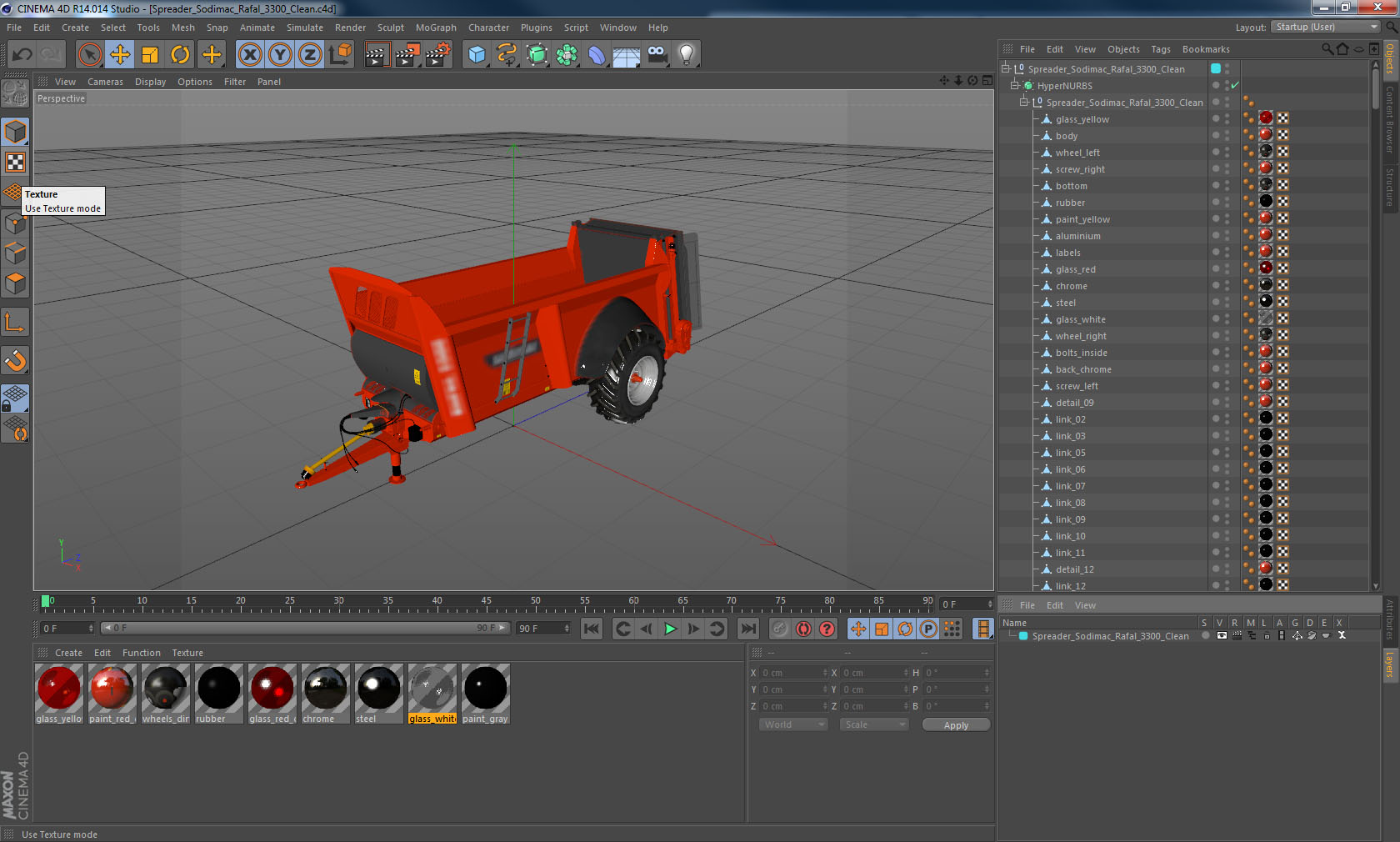Switch to Polygons mode

pyautogui.click(x=16, y=283)
